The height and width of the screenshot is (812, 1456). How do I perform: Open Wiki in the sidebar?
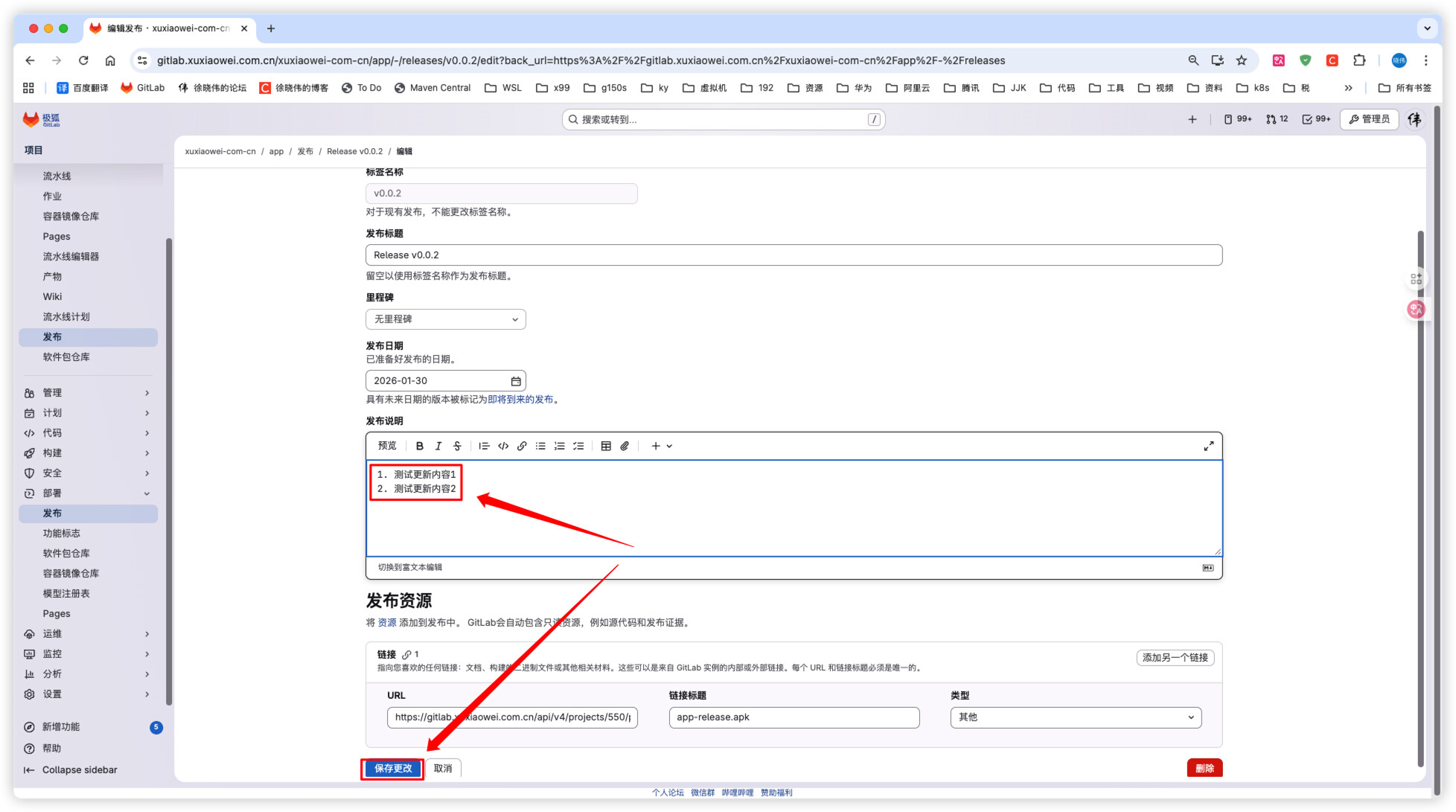(52, 296)
